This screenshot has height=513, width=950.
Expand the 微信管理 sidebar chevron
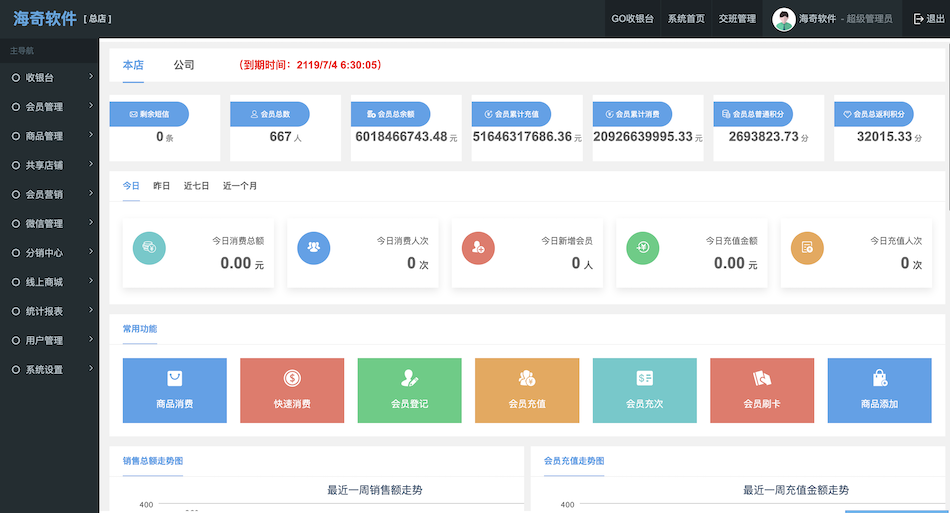[x=91, y=222]
